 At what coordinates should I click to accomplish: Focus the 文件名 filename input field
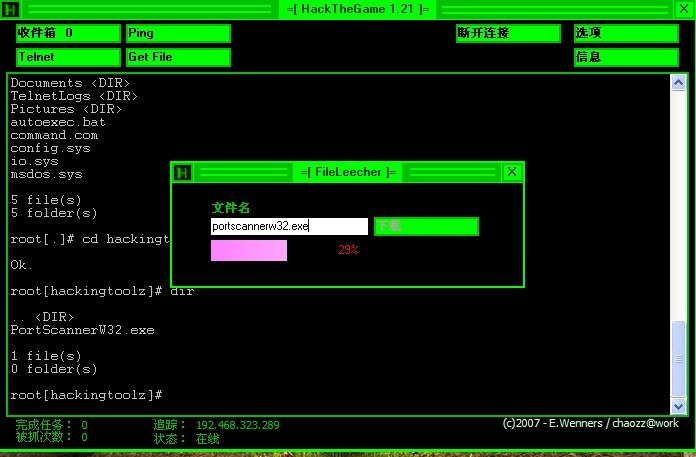289,226
